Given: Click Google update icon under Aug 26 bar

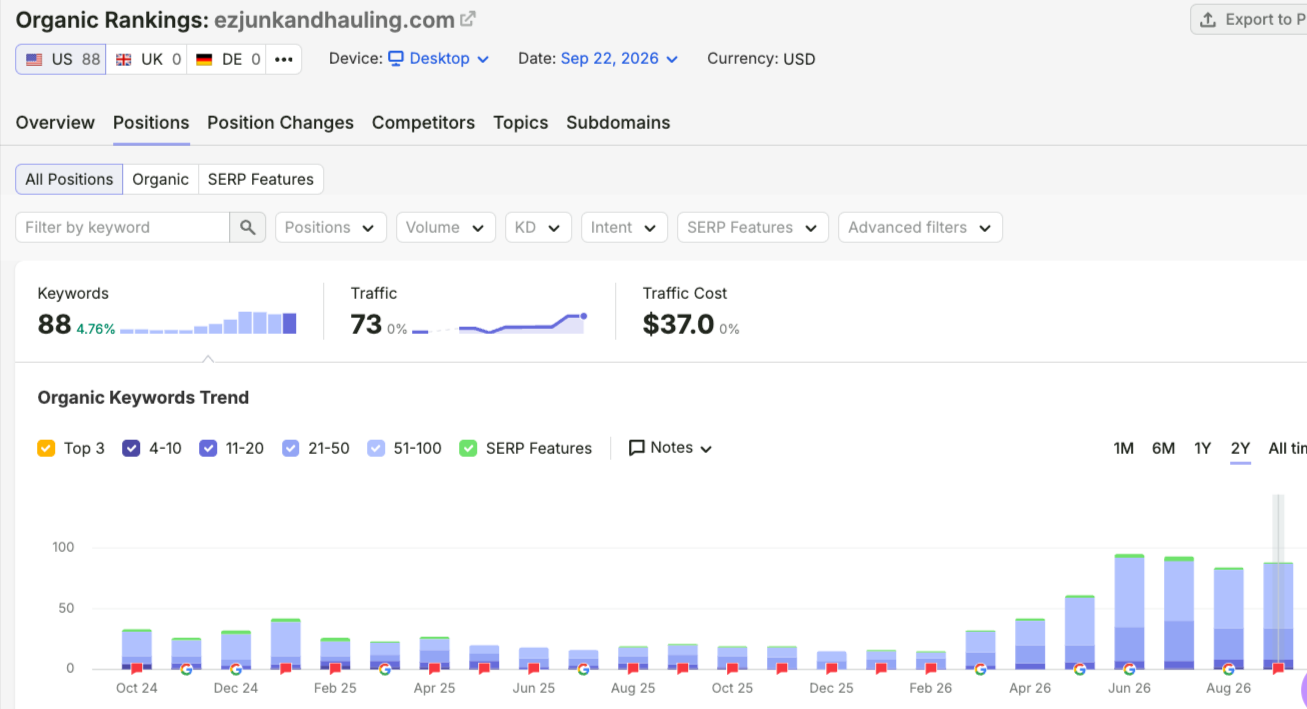Looking at the screenshot, I should 1229,669.
